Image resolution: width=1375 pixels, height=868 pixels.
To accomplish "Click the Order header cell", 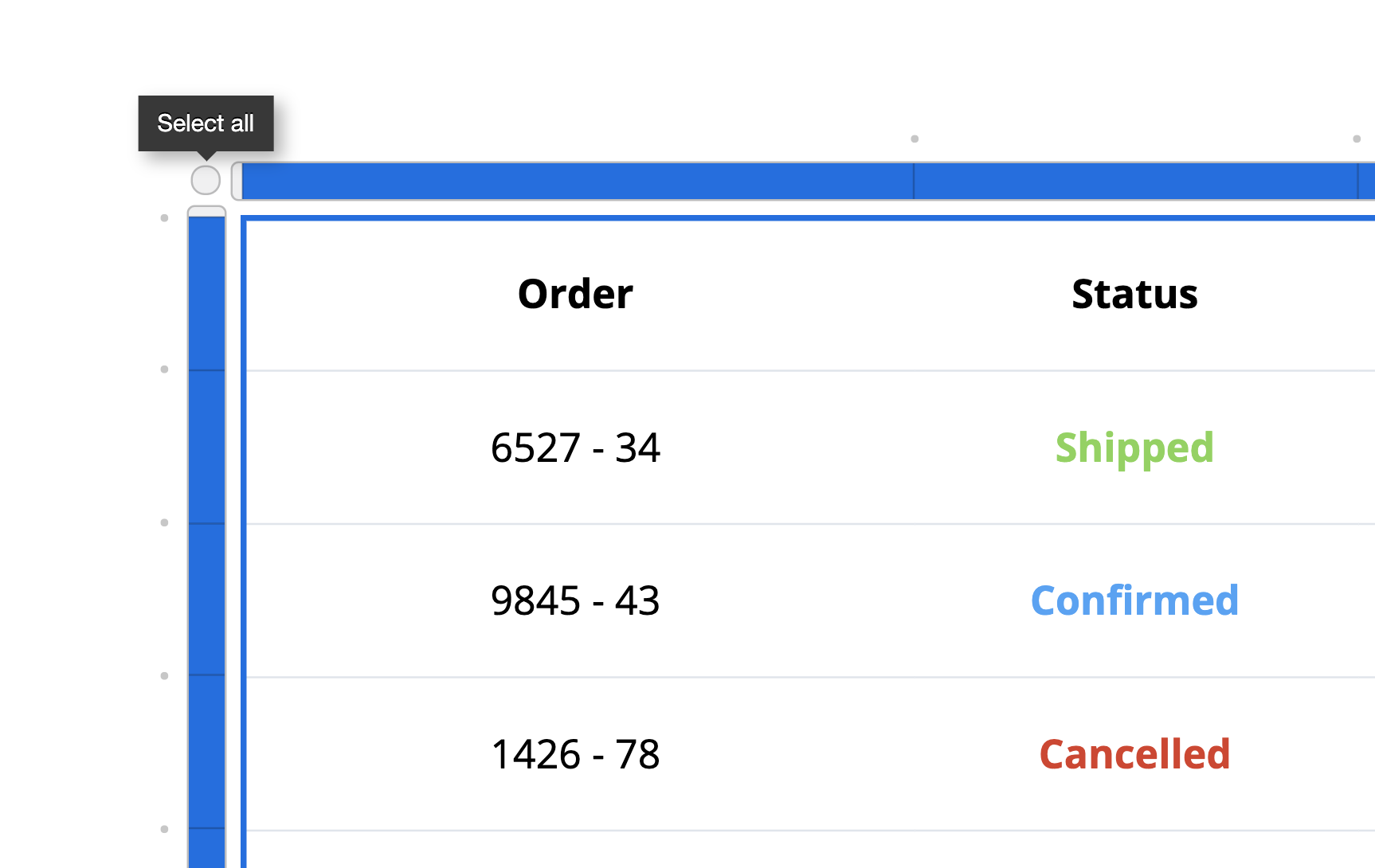I will click(x=575, y=293).
